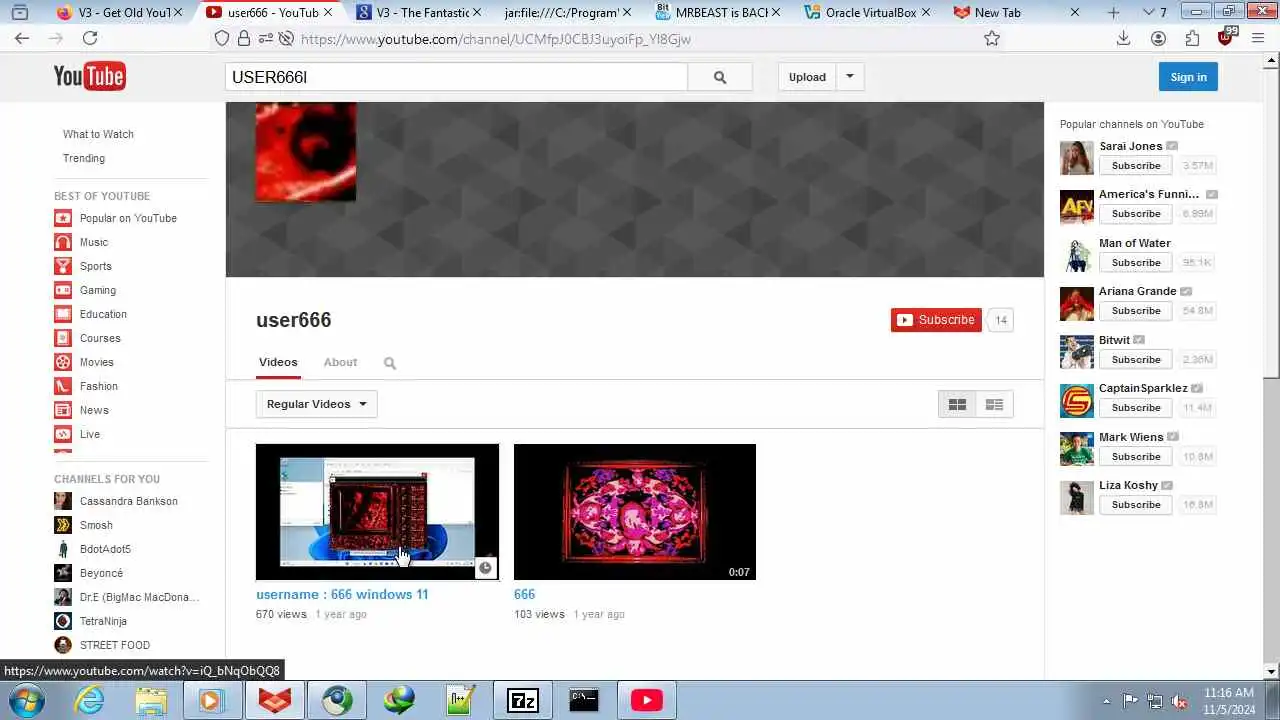The width and height of the screenshot is (1280, 720).
Task: Open TetraNinja channel
Action: click(x=103, y=621)
